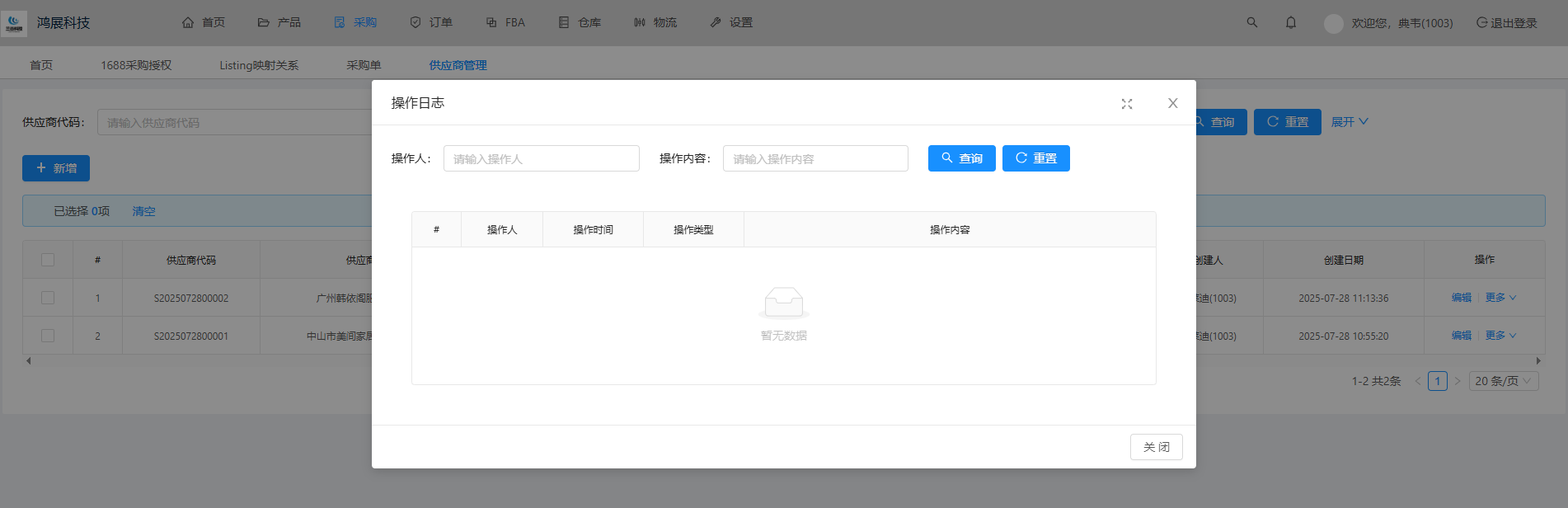The width and height of the screenshot is (1568, 508).
Task: Click the 查询 button in the dialog
Action: (961, 158)
